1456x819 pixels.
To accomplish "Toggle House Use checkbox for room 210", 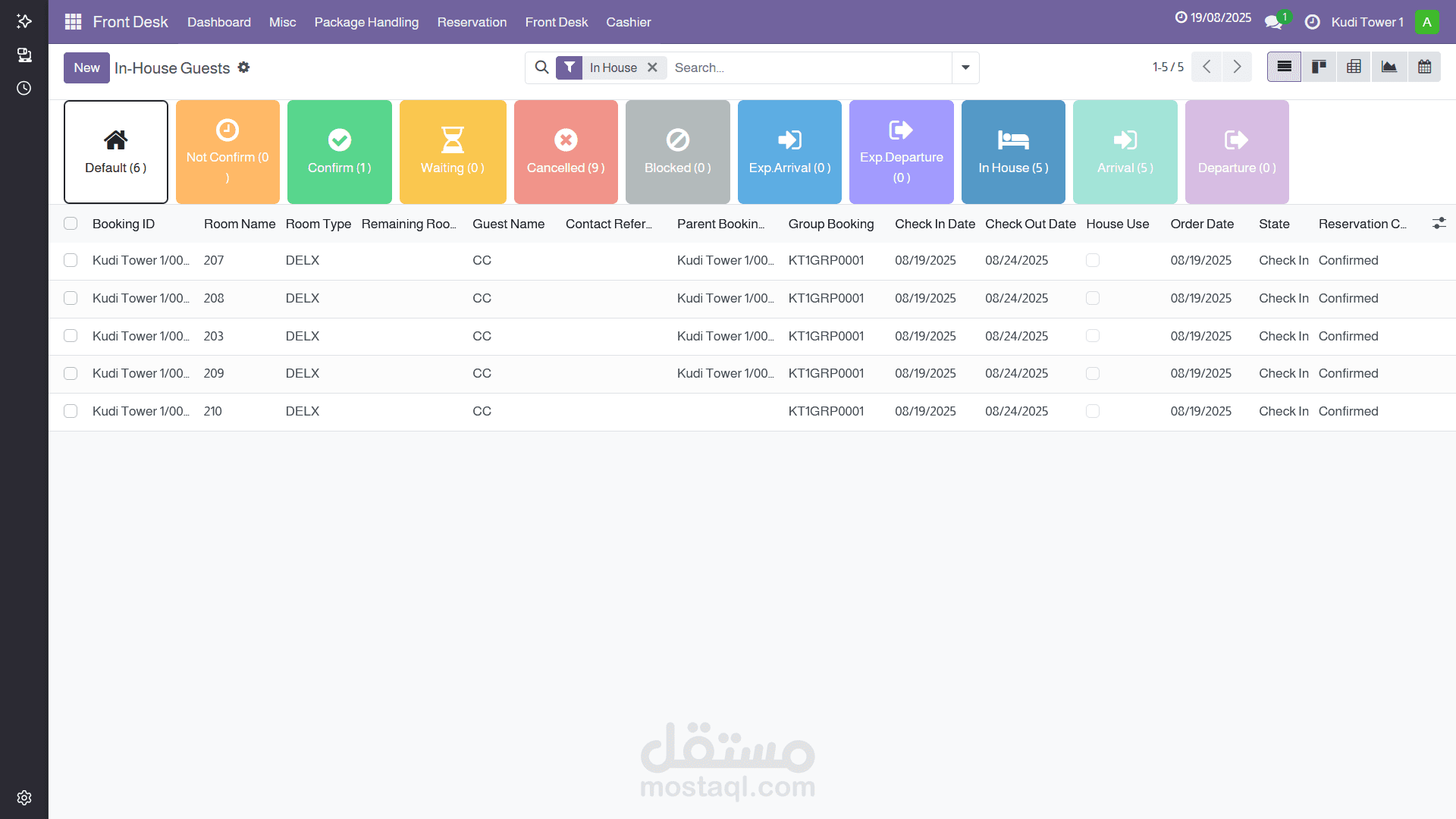I will tap(1093, 411).
